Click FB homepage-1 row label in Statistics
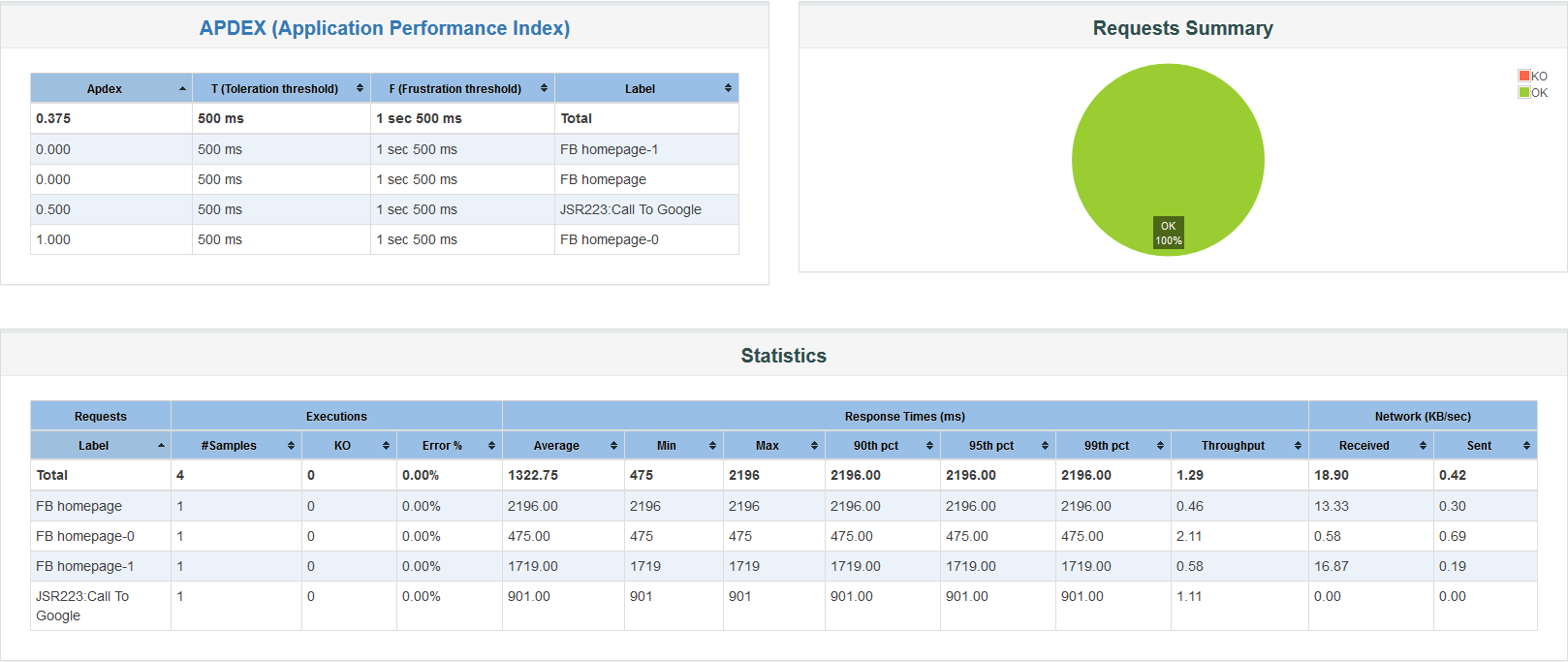This screenshot has height=662, width=1568. (x=85, y=566)
